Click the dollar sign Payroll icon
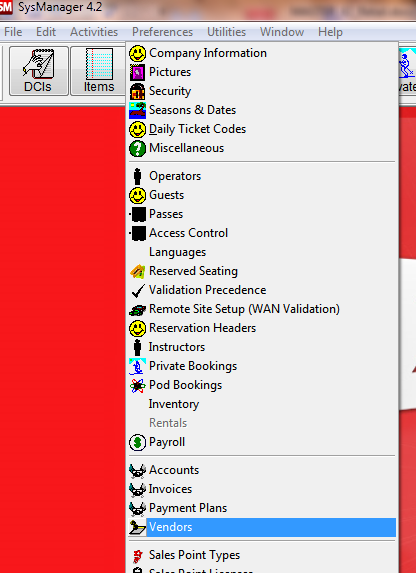The height and width of the screenshot is (573, 416). (137, 443)
